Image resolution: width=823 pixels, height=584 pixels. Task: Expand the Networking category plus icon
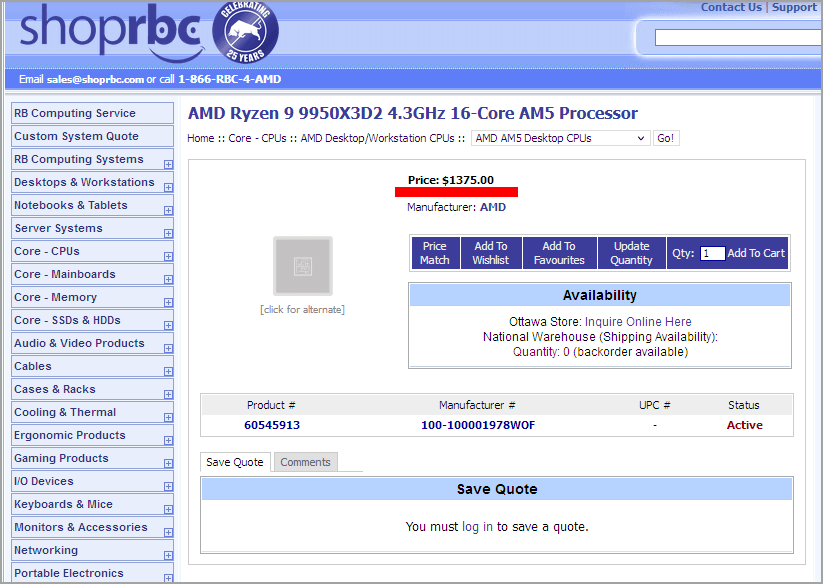[168, 555]
